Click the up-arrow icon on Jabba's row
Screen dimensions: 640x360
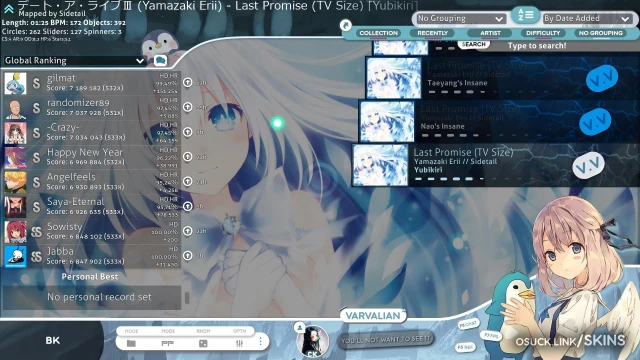tap(187, 256)
